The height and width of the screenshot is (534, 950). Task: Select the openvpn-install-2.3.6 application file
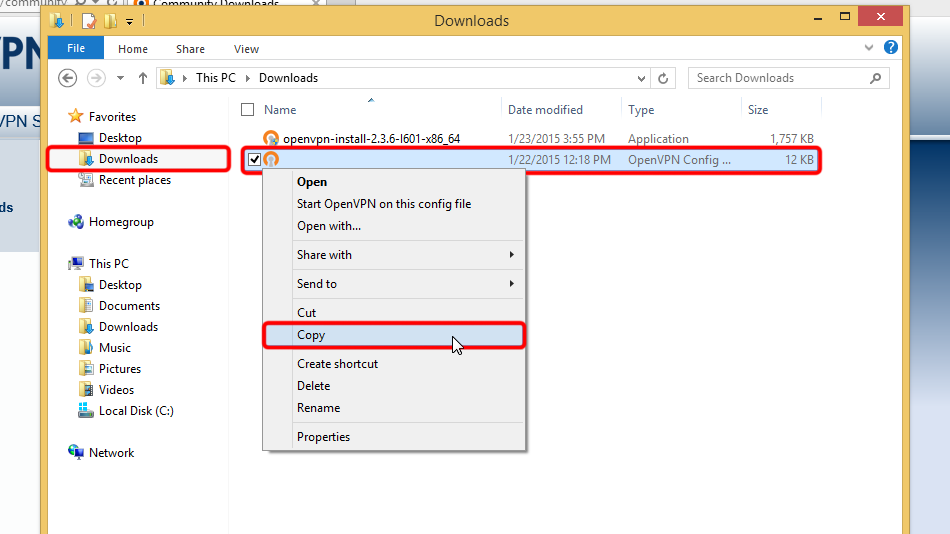click(x=371, y=139)
